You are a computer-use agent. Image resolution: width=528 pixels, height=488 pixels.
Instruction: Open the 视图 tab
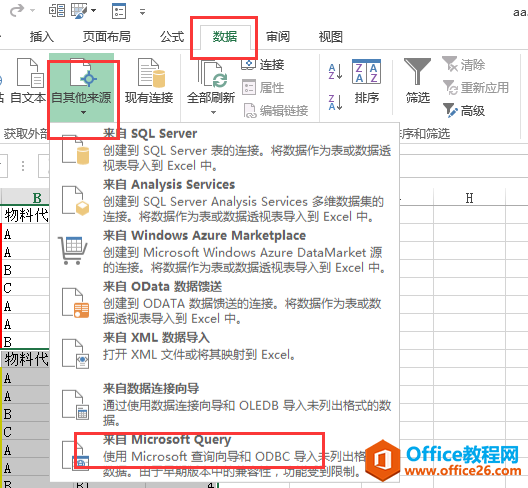330,37
